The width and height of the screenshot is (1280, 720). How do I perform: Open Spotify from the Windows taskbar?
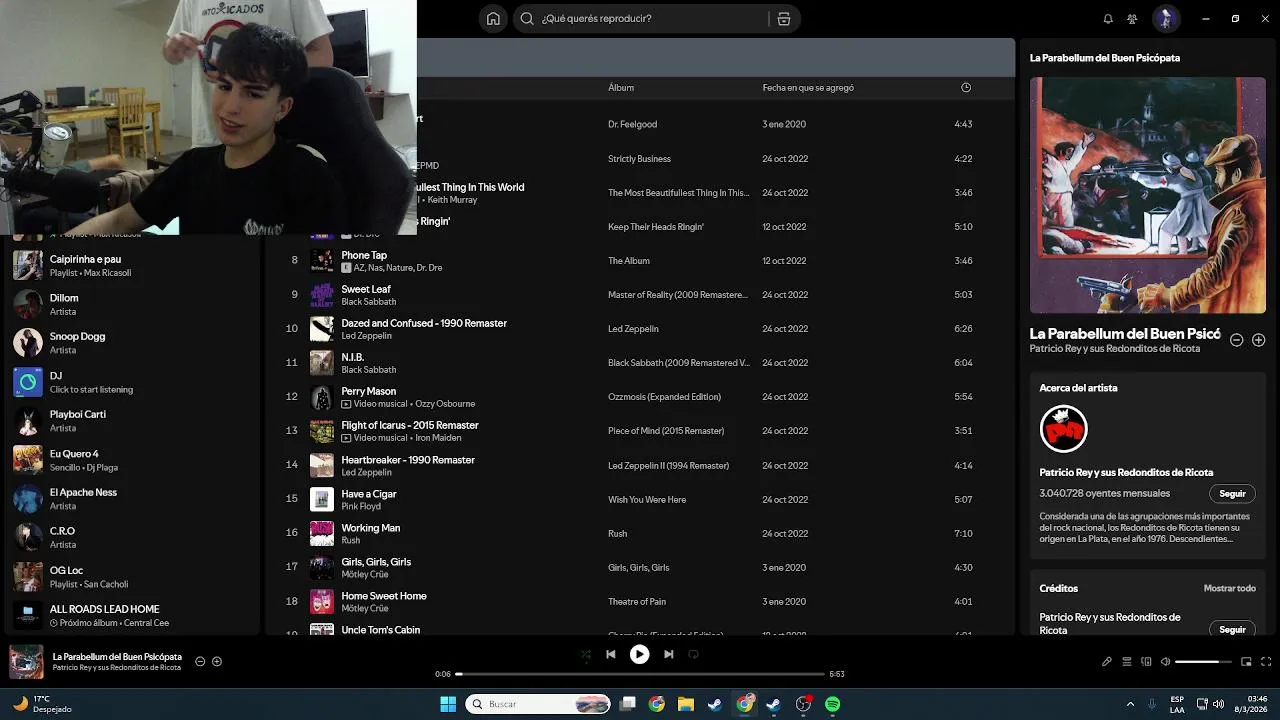[x=832, y=704]
